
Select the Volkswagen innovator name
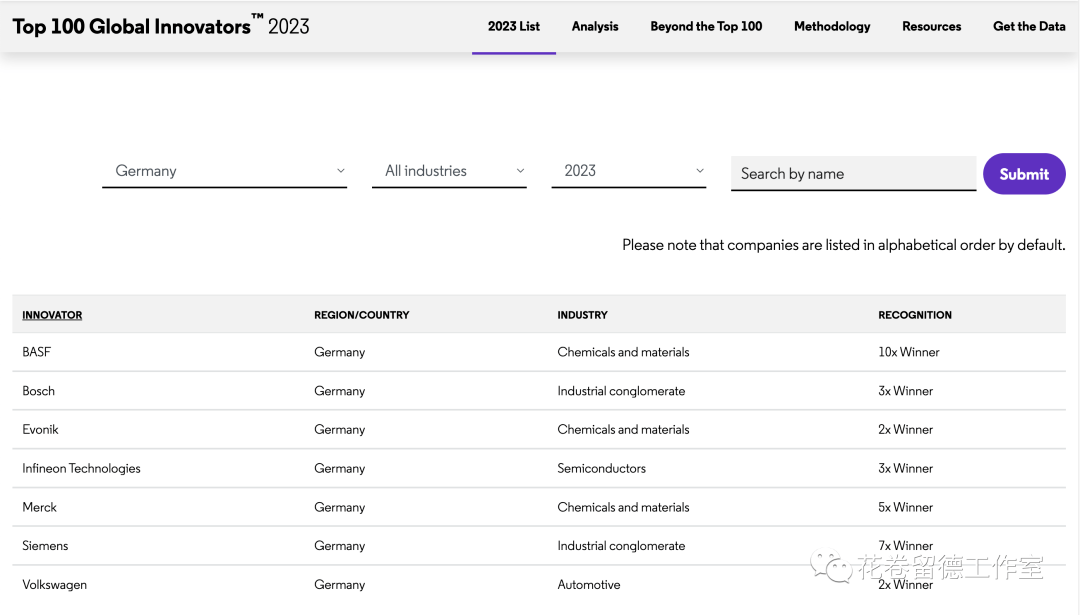click(x=54, y=585)
